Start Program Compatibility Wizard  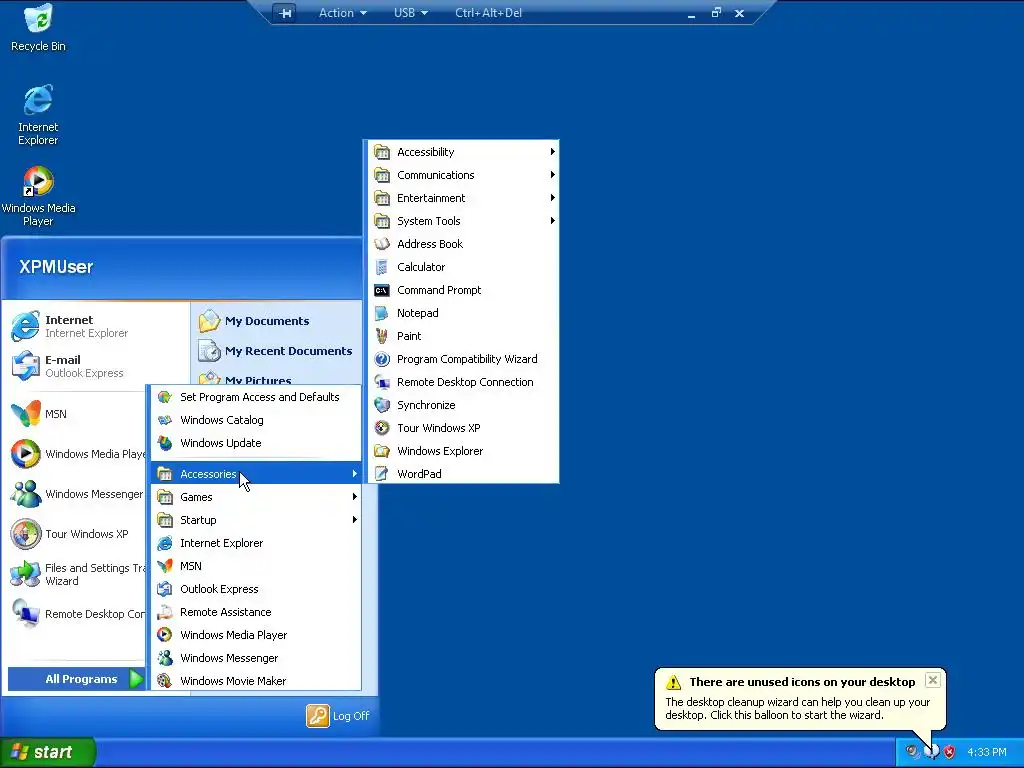click(x=462, y=359)
